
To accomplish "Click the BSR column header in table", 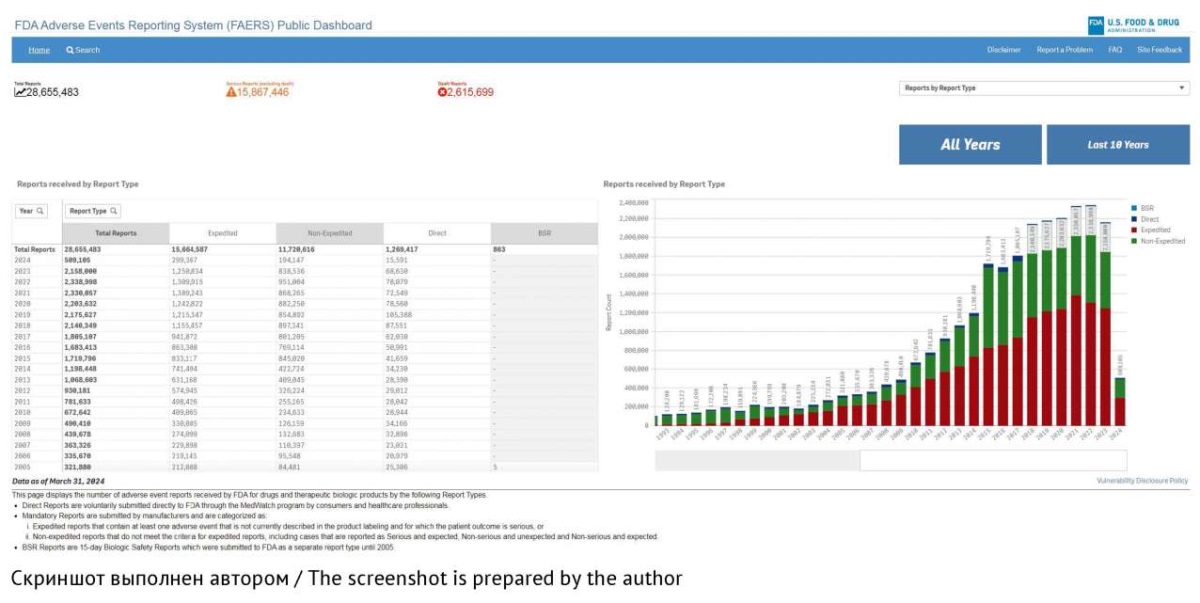I will click(544, 233).
